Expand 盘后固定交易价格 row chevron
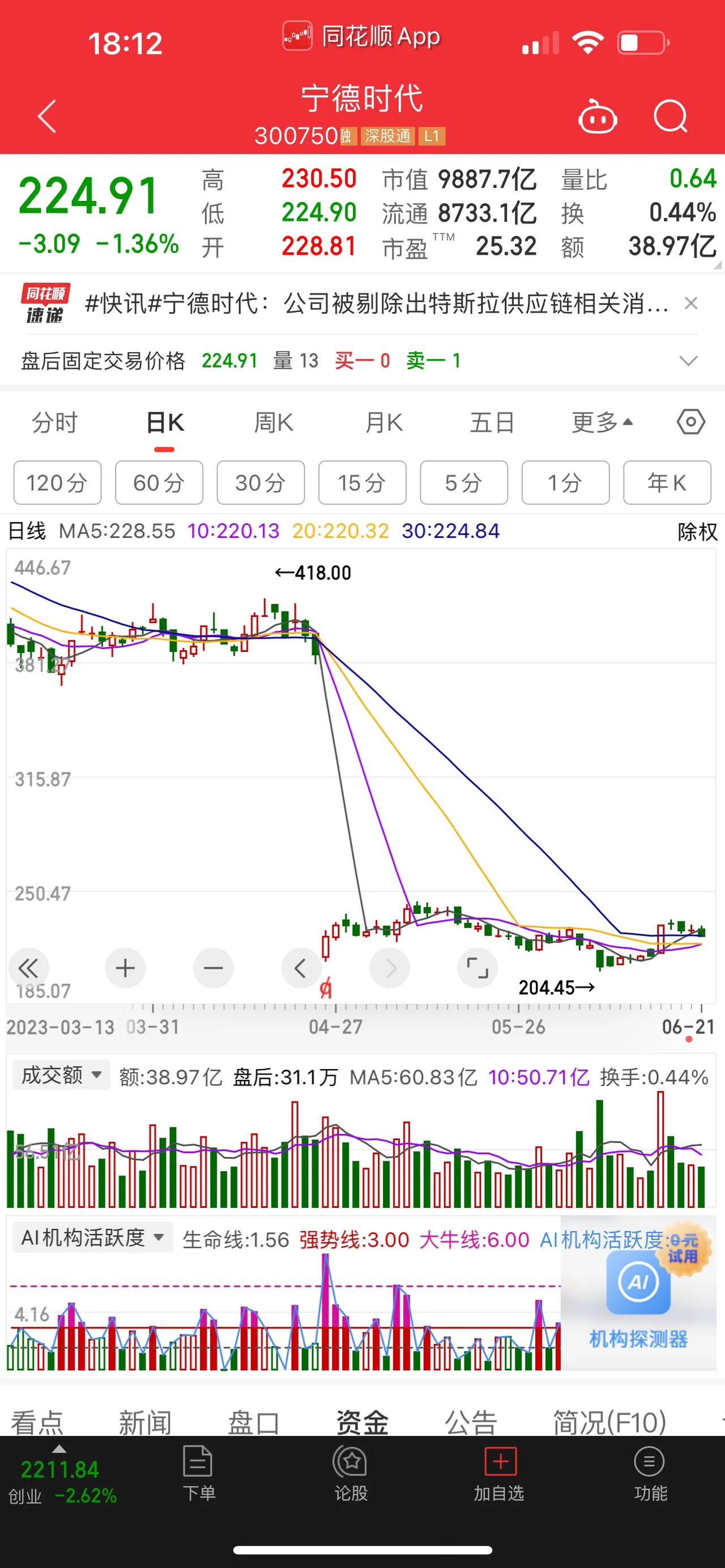The image size is (725, 1568). coord(689,361)
